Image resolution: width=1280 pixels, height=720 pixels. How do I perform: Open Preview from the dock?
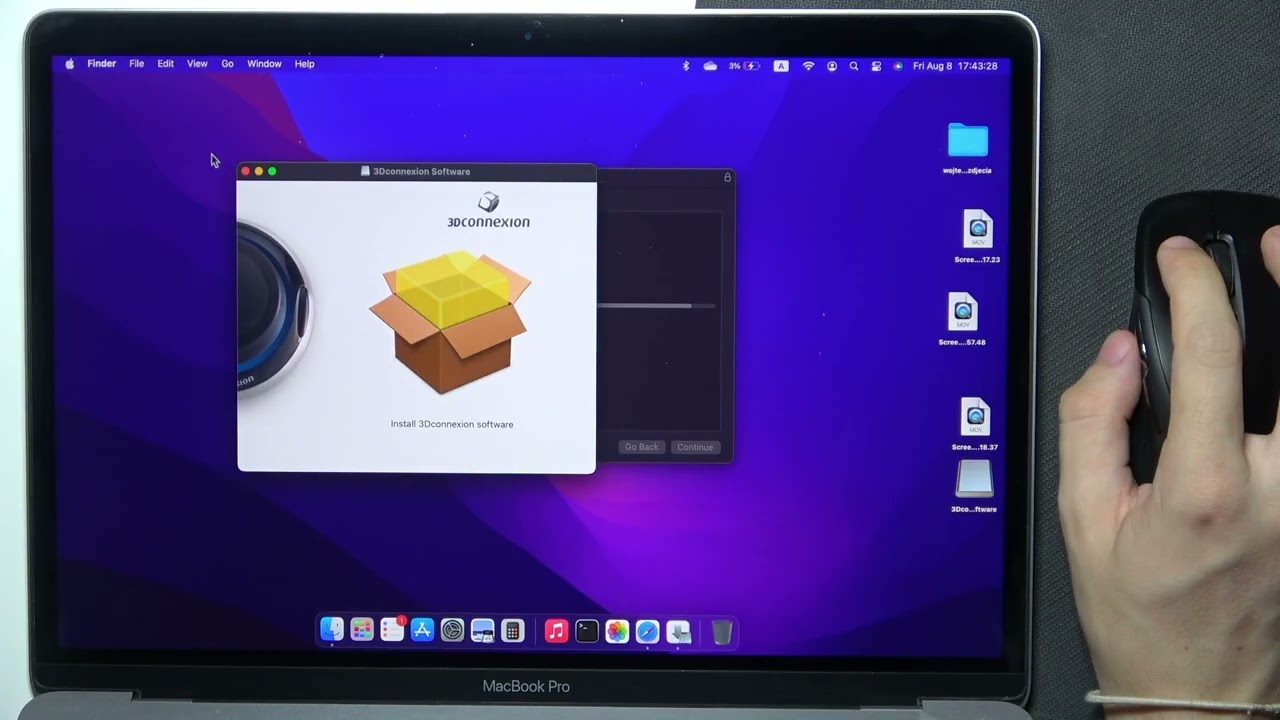click(x=483, y=630)
